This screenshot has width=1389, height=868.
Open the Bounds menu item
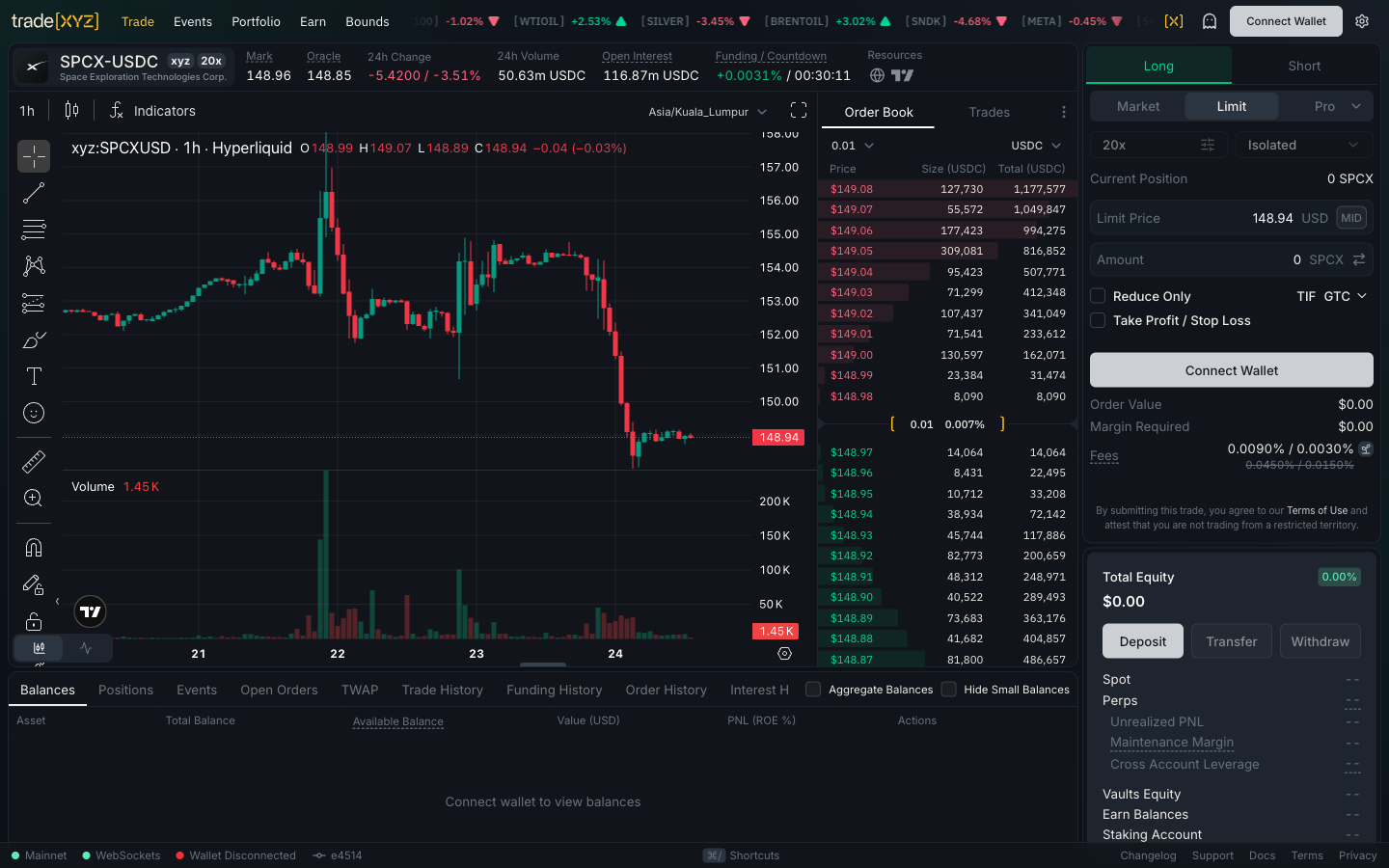click(368, 21)
